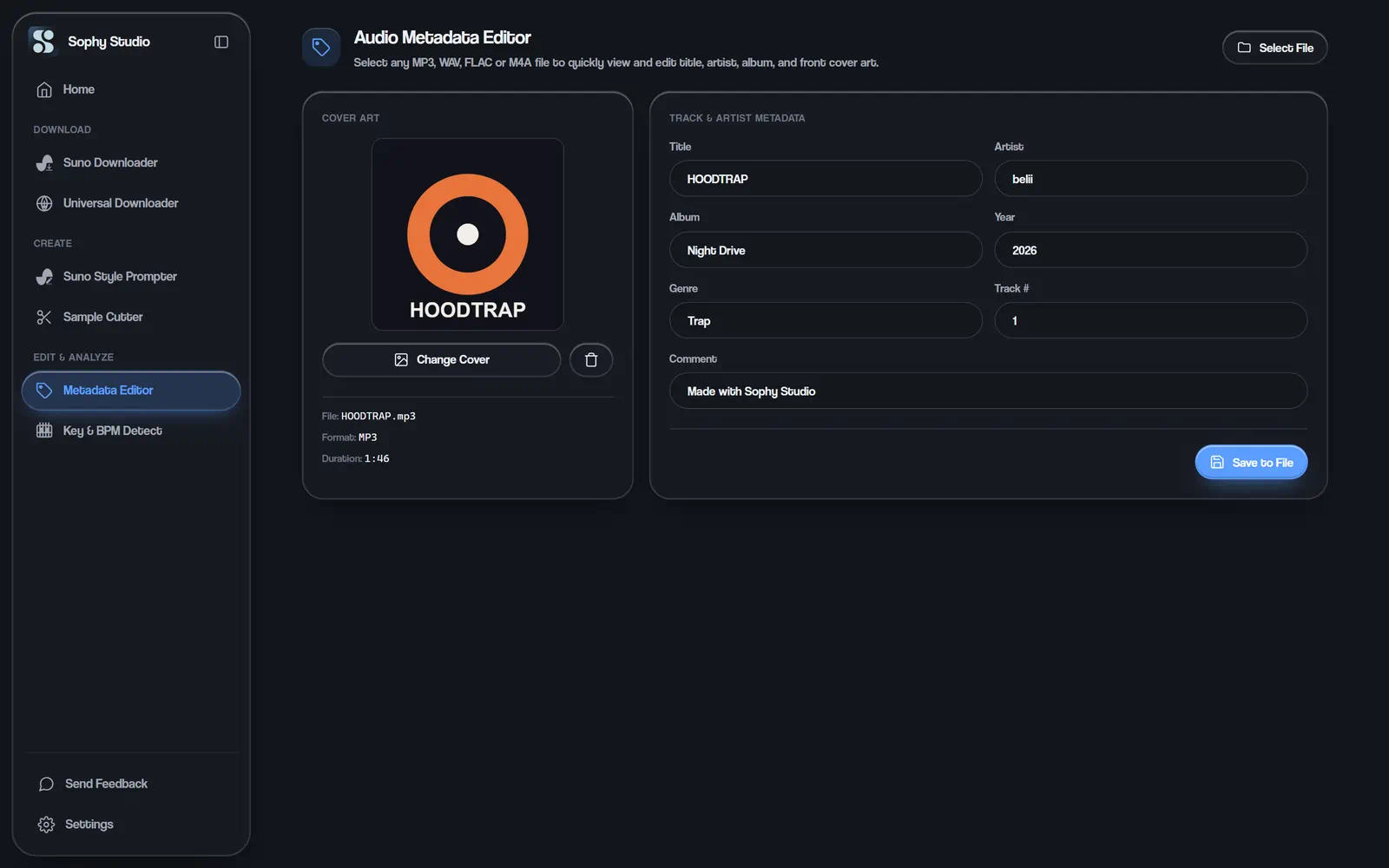Collapse the sidebar panel toggle icon
The height and width of the screenshot is (868, 1389).
click(x=221, y=42)
